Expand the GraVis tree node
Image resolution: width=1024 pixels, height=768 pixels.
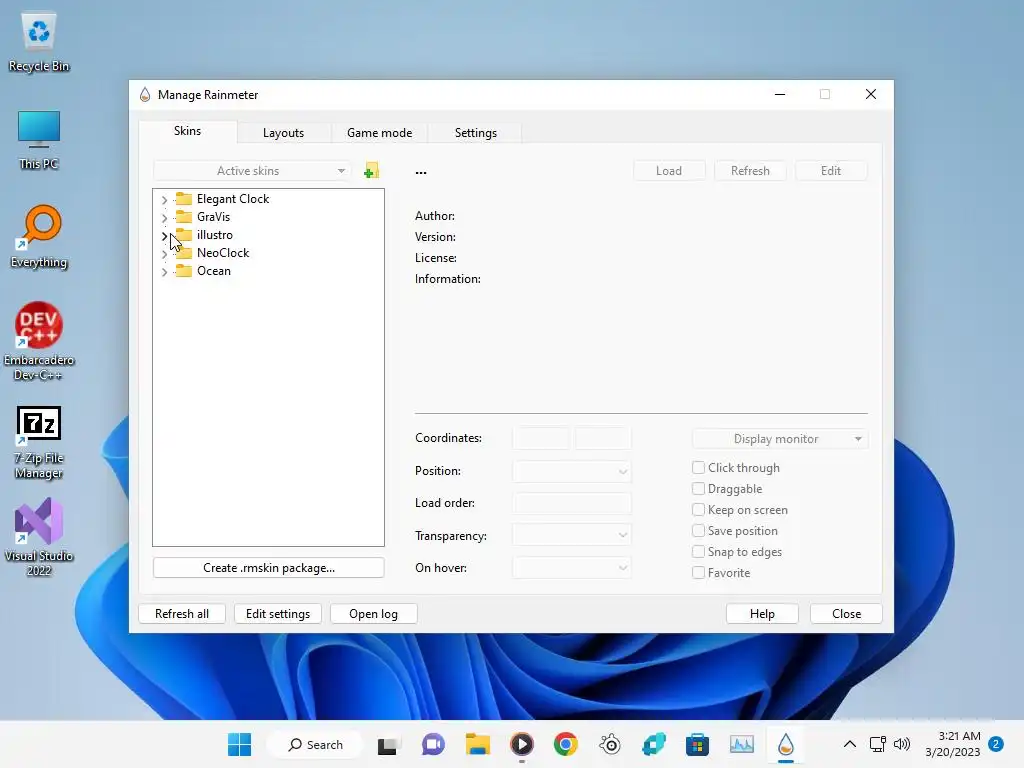pos(164,217)
